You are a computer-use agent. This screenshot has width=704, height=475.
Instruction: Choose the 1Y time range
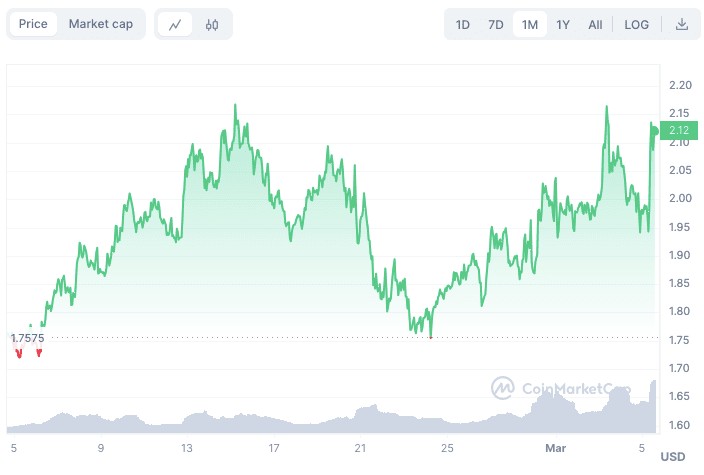coord(563,24)
